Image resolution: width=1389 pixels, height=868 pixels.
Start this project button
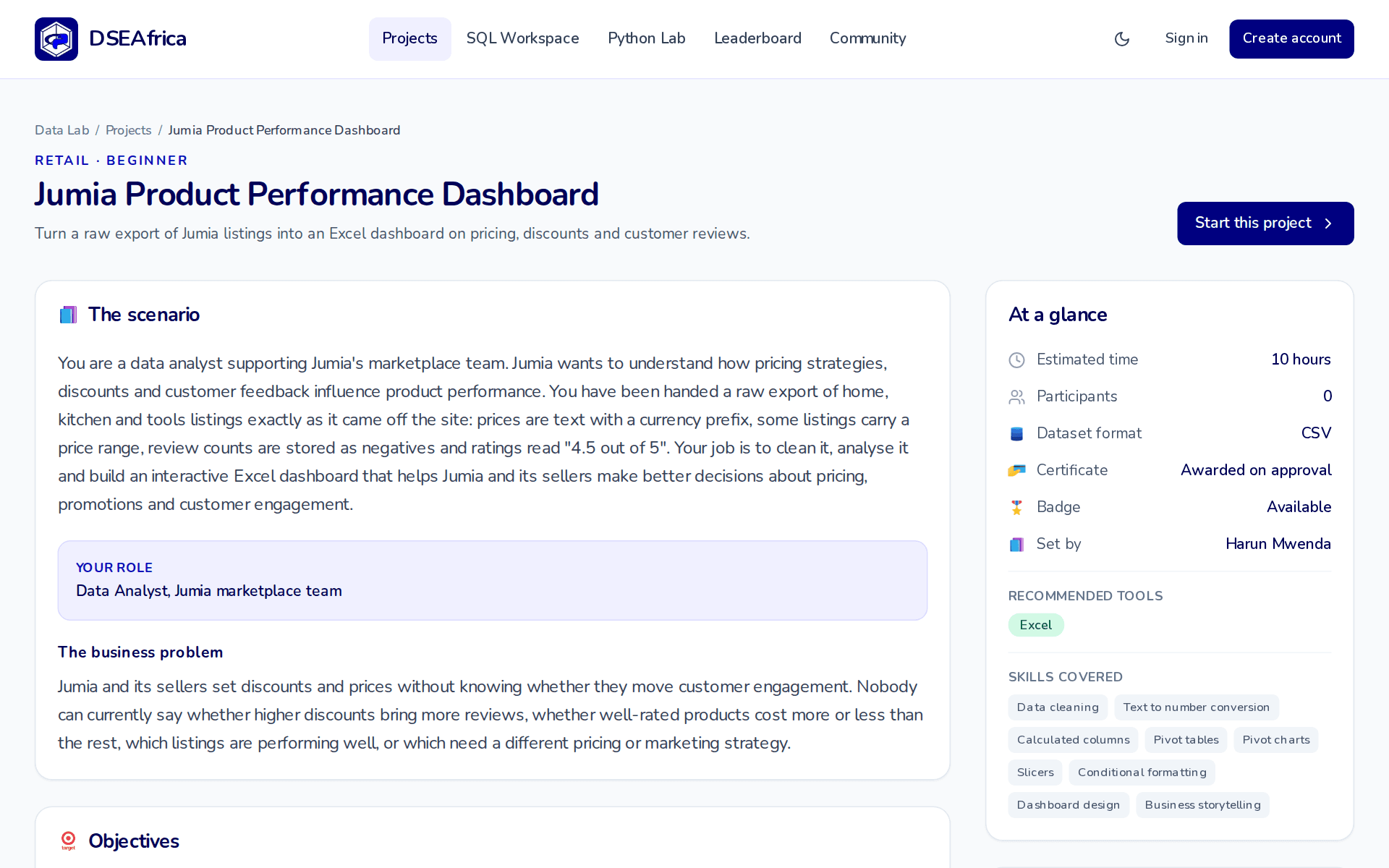pos(1265,224)
